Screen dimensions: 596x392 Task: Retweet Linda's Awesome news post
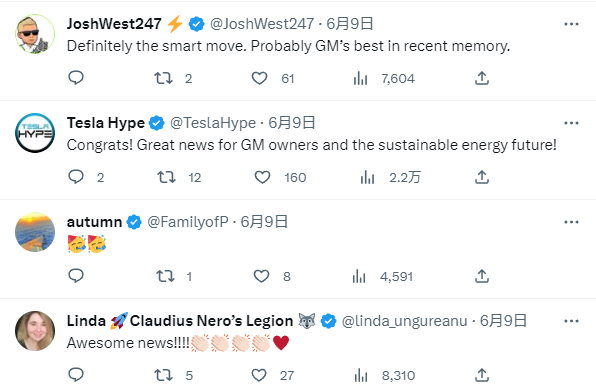163,375
